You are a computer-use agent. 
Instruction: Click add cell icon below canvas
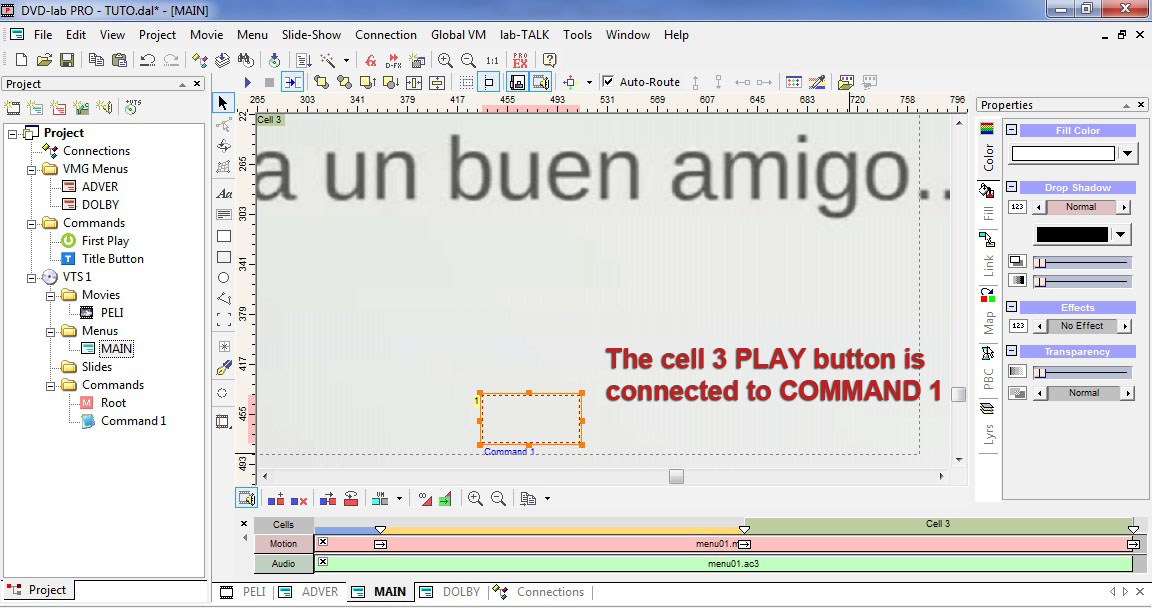275,499
